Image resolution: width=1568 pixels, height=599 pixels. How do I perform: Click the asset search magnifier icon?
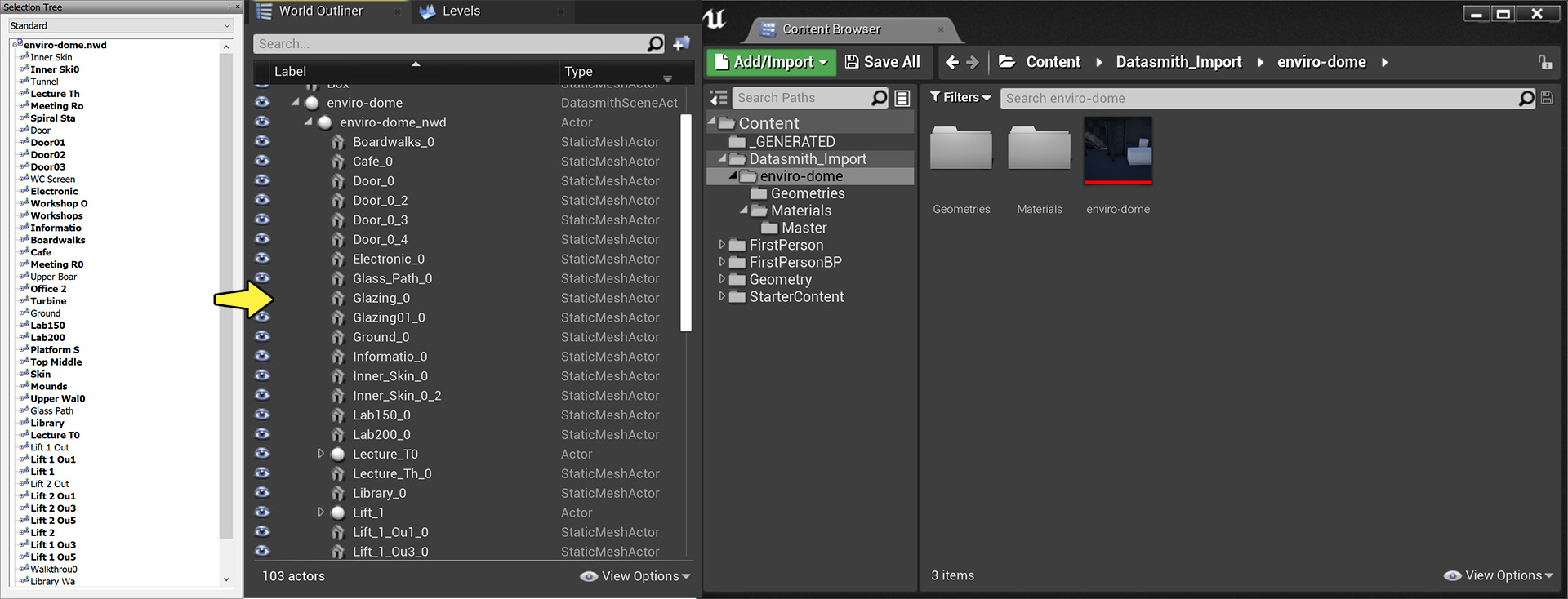click(x=1526, y=98)
